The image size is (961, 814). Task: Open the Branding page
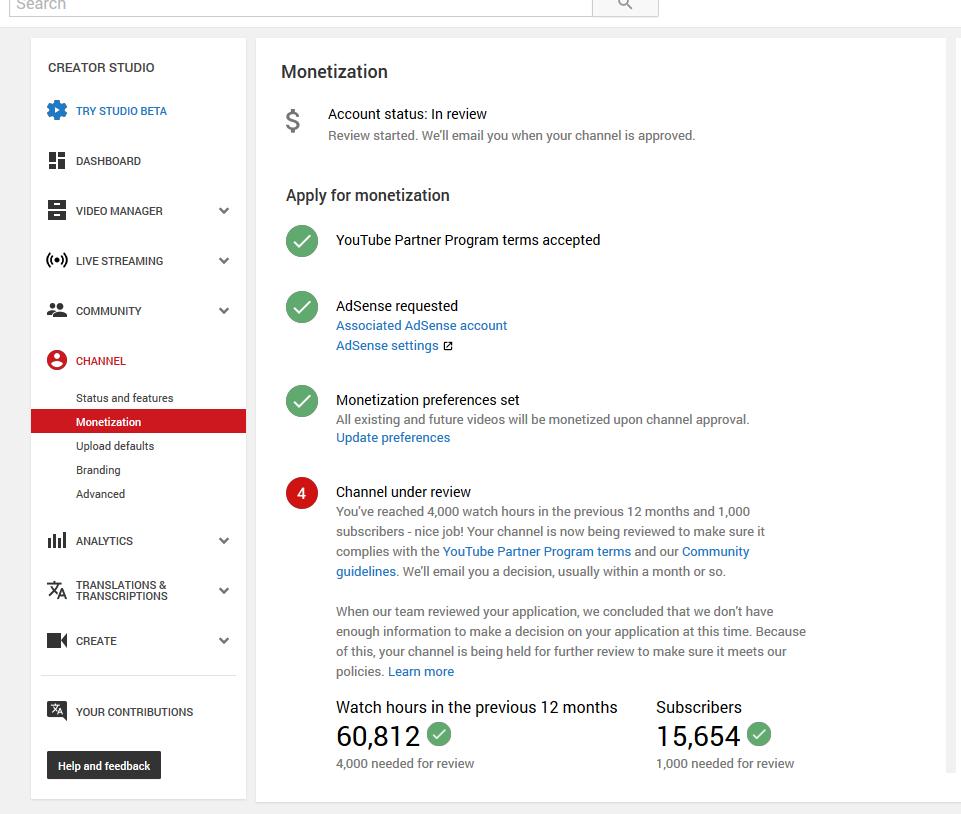[x=98, y=470]
